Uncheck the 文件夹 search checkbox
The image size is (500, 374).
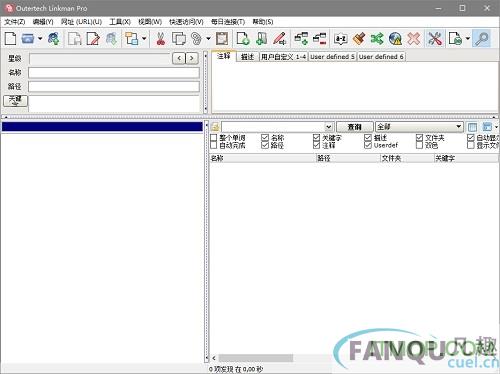coord(419,137)
